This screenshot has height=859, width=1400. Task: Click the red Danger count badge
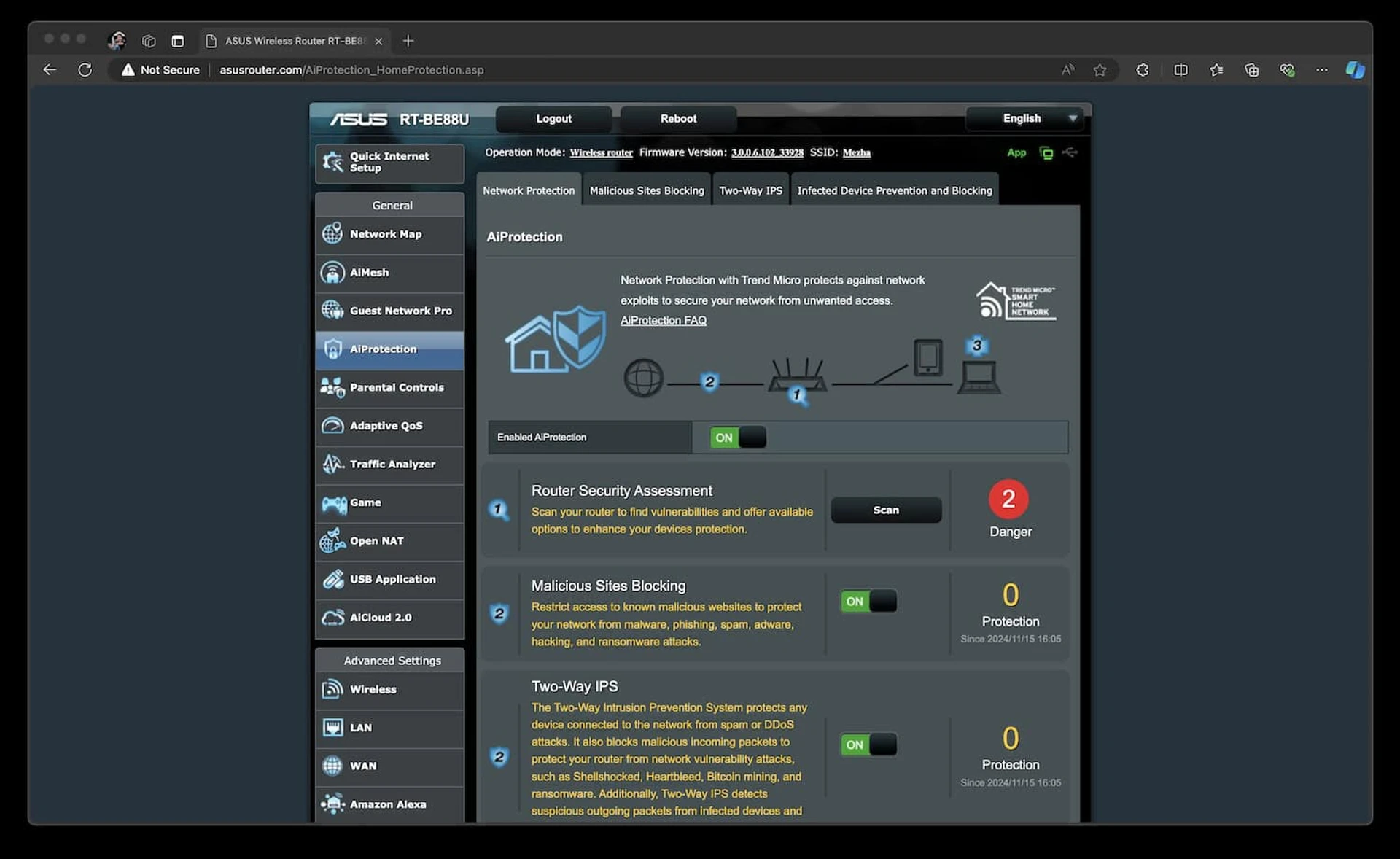(1008, 499)
